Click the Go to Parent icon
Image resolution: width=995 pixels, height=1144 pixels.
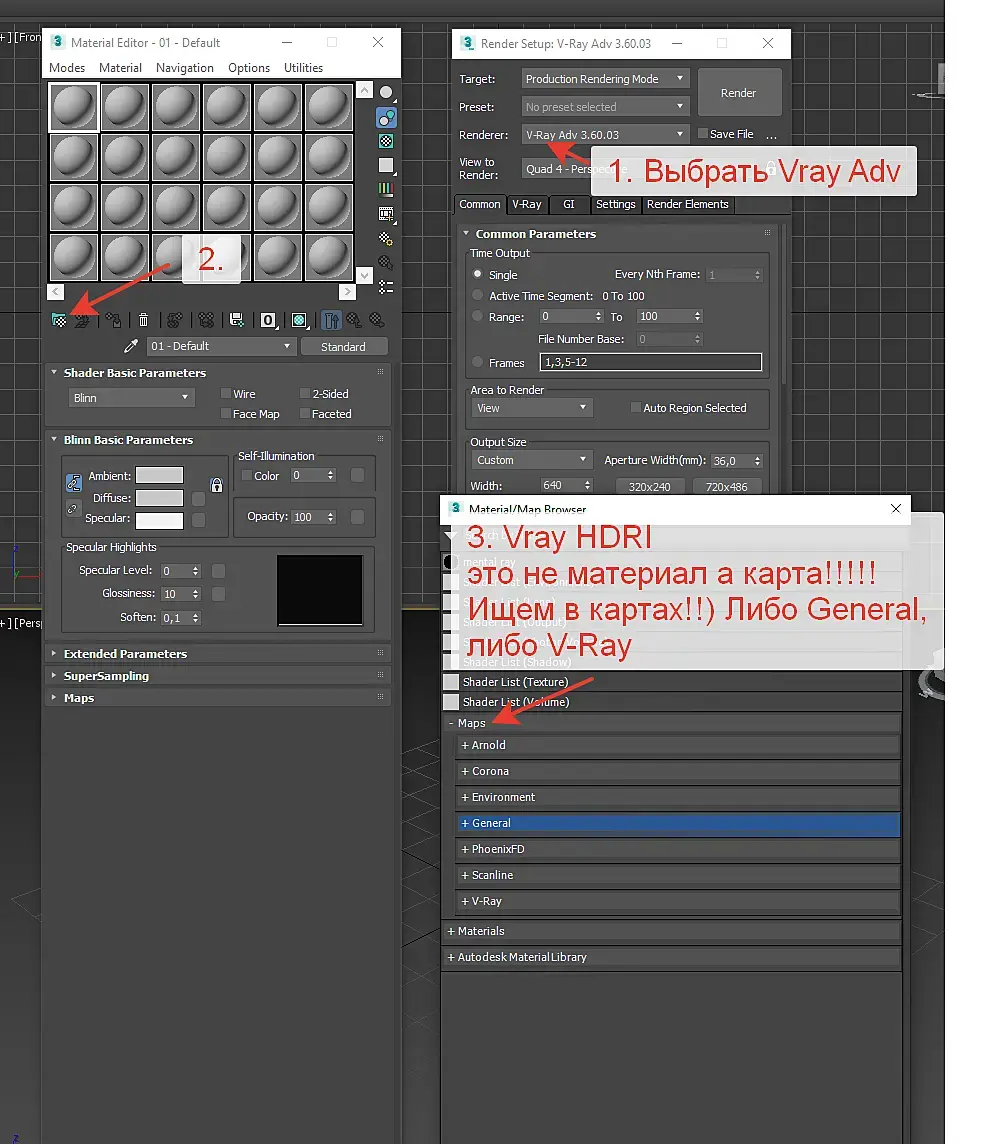click(x=354, y=320)
